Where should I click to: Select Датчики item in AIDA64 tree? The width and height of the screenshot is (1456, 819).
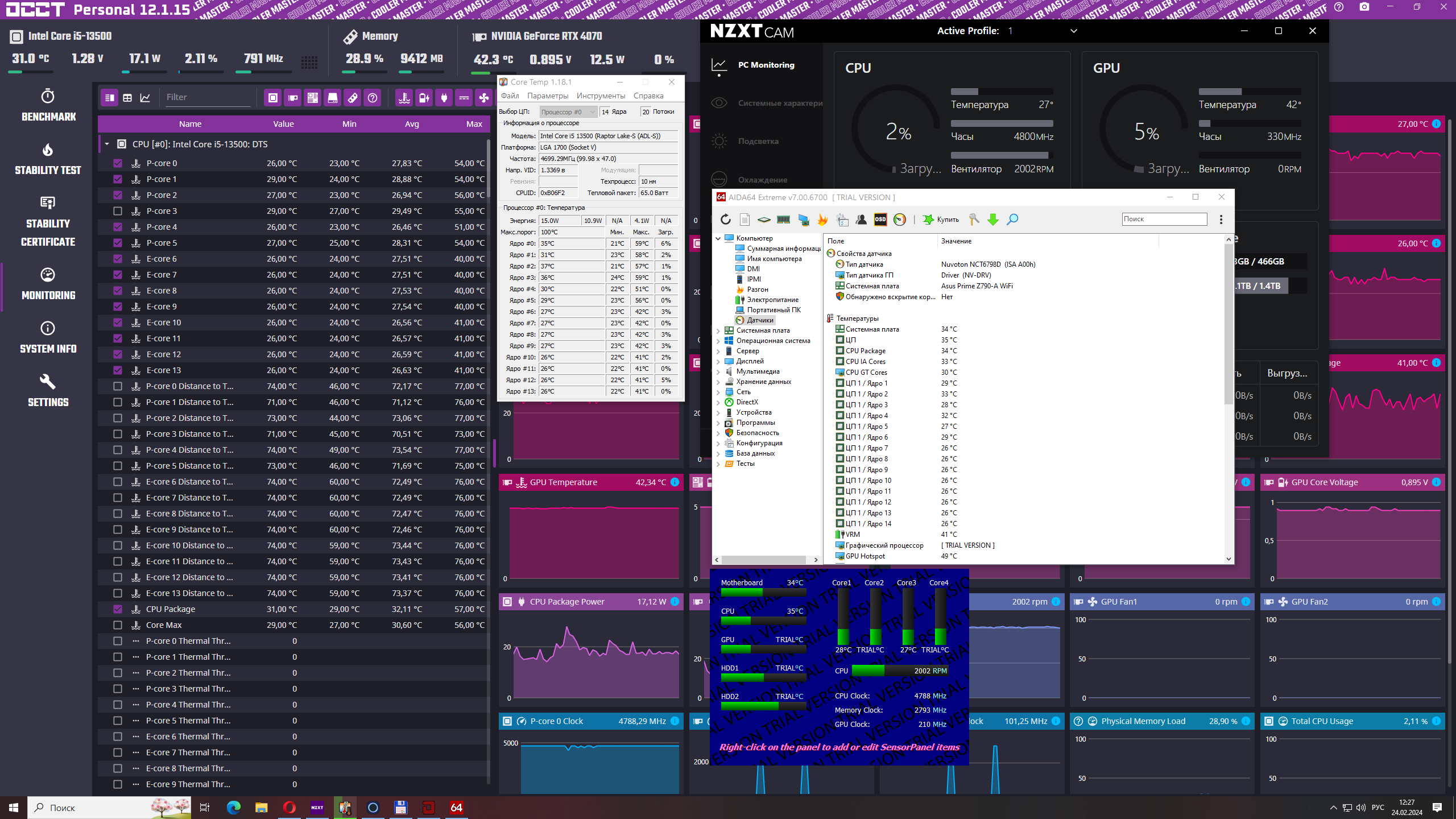pos(760,320)
